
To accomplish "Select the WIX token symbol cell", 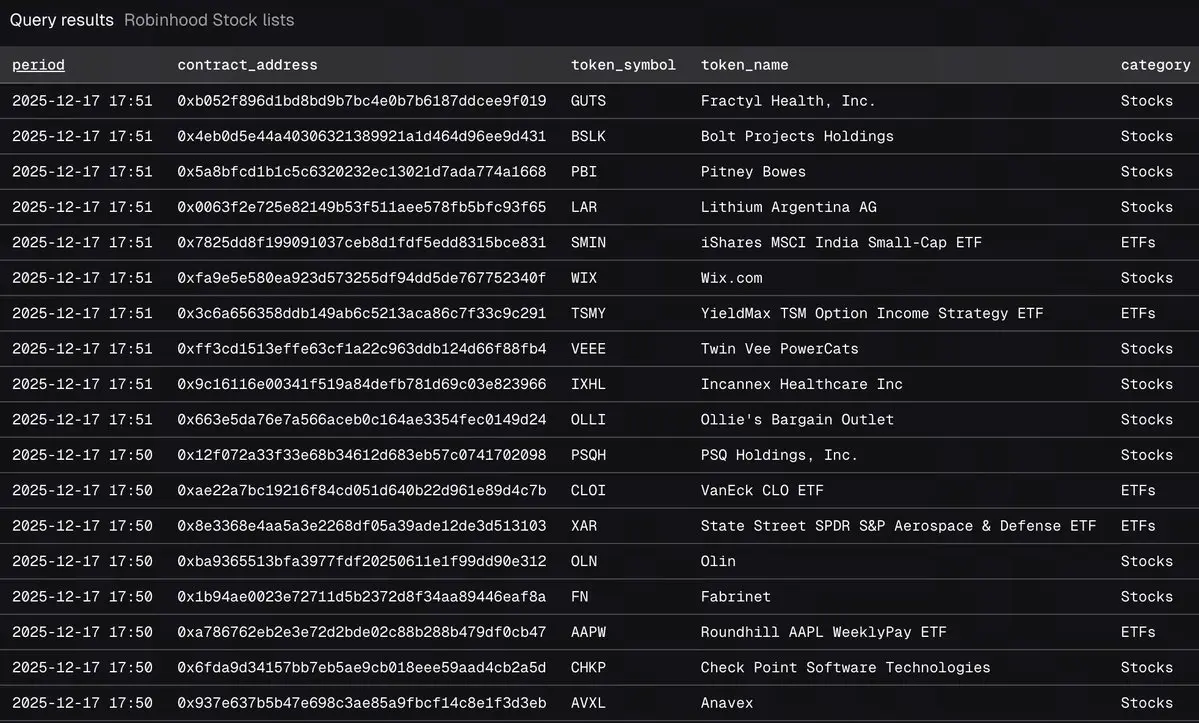I will tap(583, 277).
